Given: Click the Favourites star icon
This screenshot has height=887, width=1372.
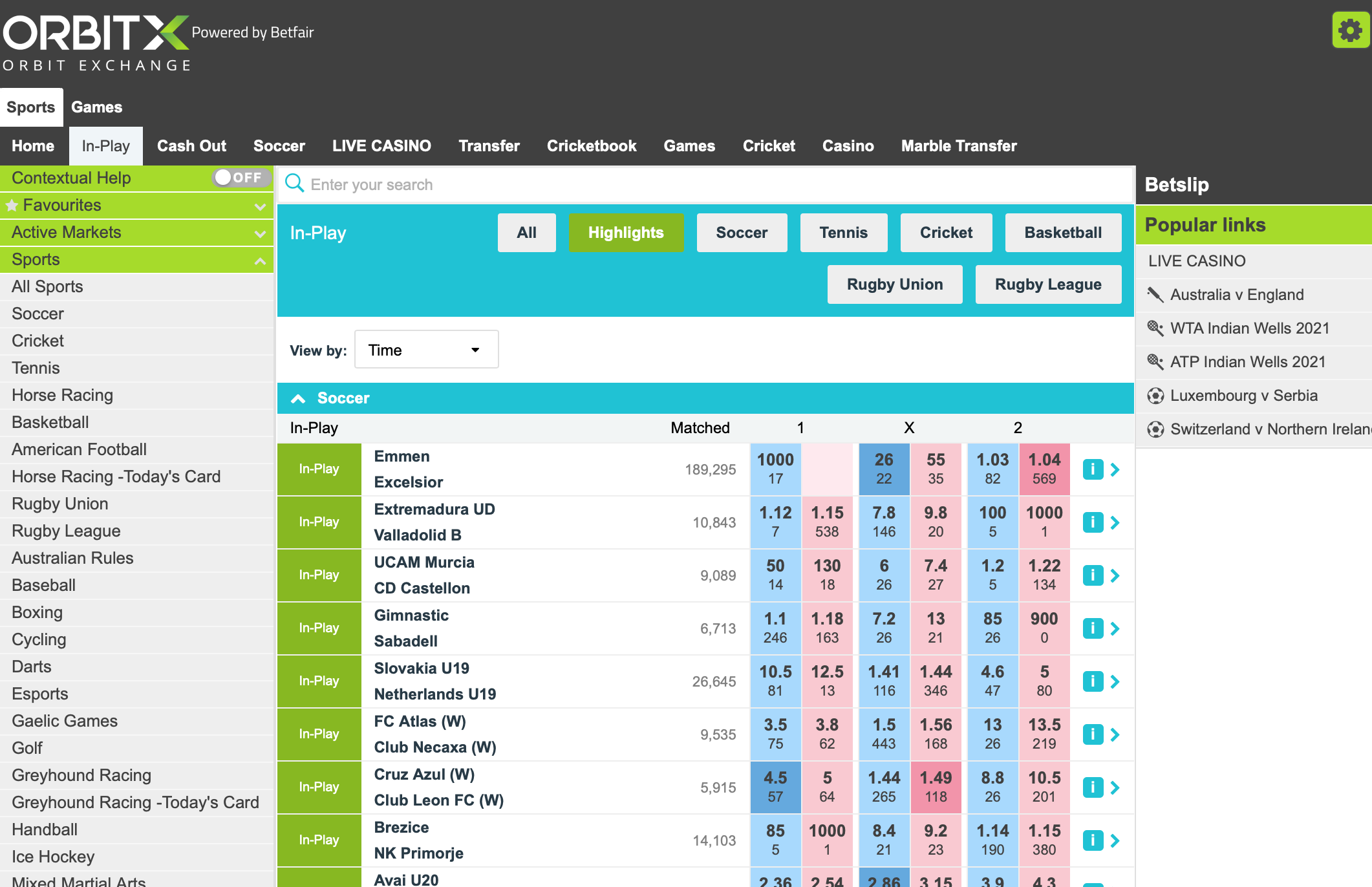Looking at the screenshot, I should tap(12, 206).
